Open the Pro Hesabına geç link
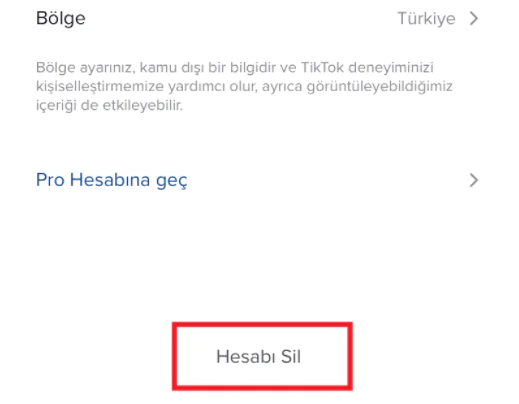This screenshot has height=404, width=519. [111, 180]
